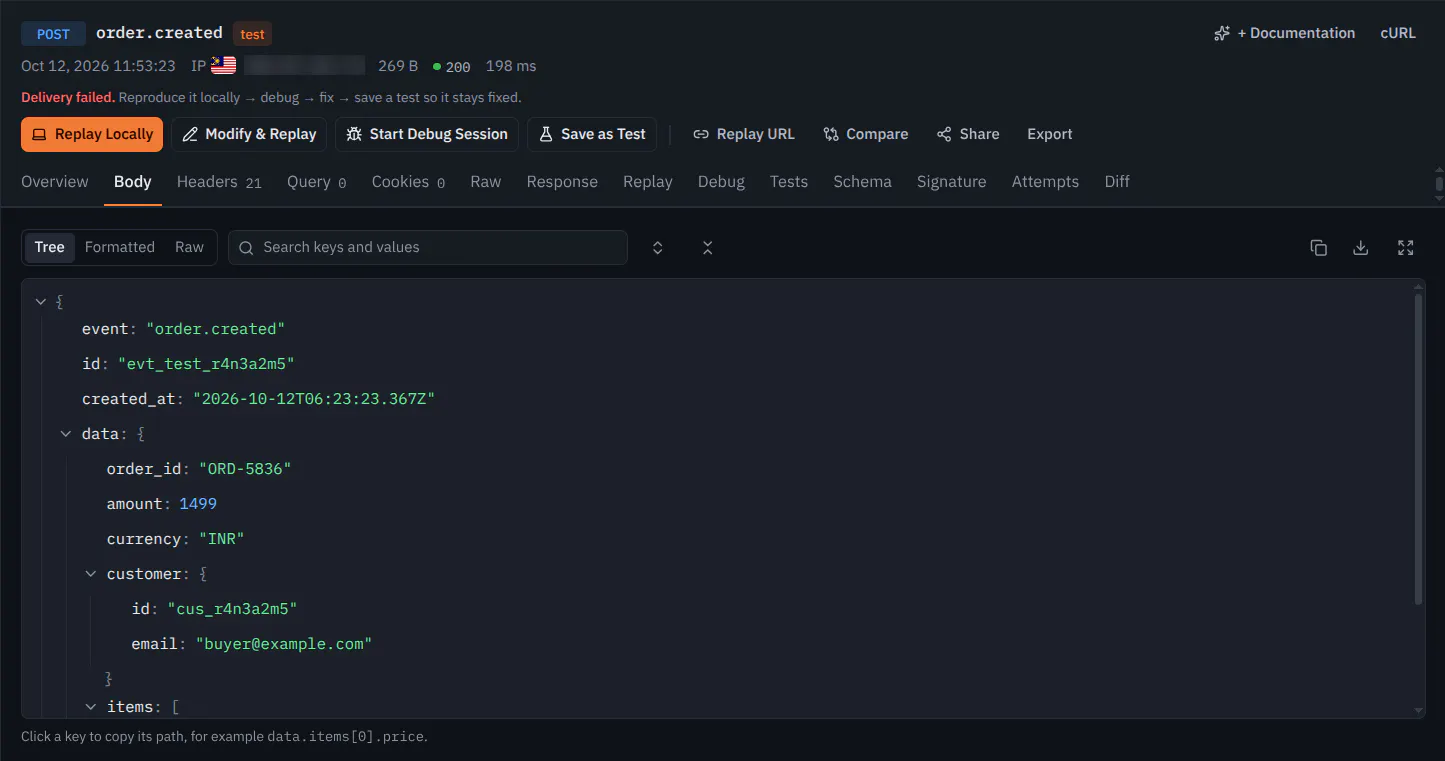Start a debug session
The image size is (1445, 761).
coord(427,134)
